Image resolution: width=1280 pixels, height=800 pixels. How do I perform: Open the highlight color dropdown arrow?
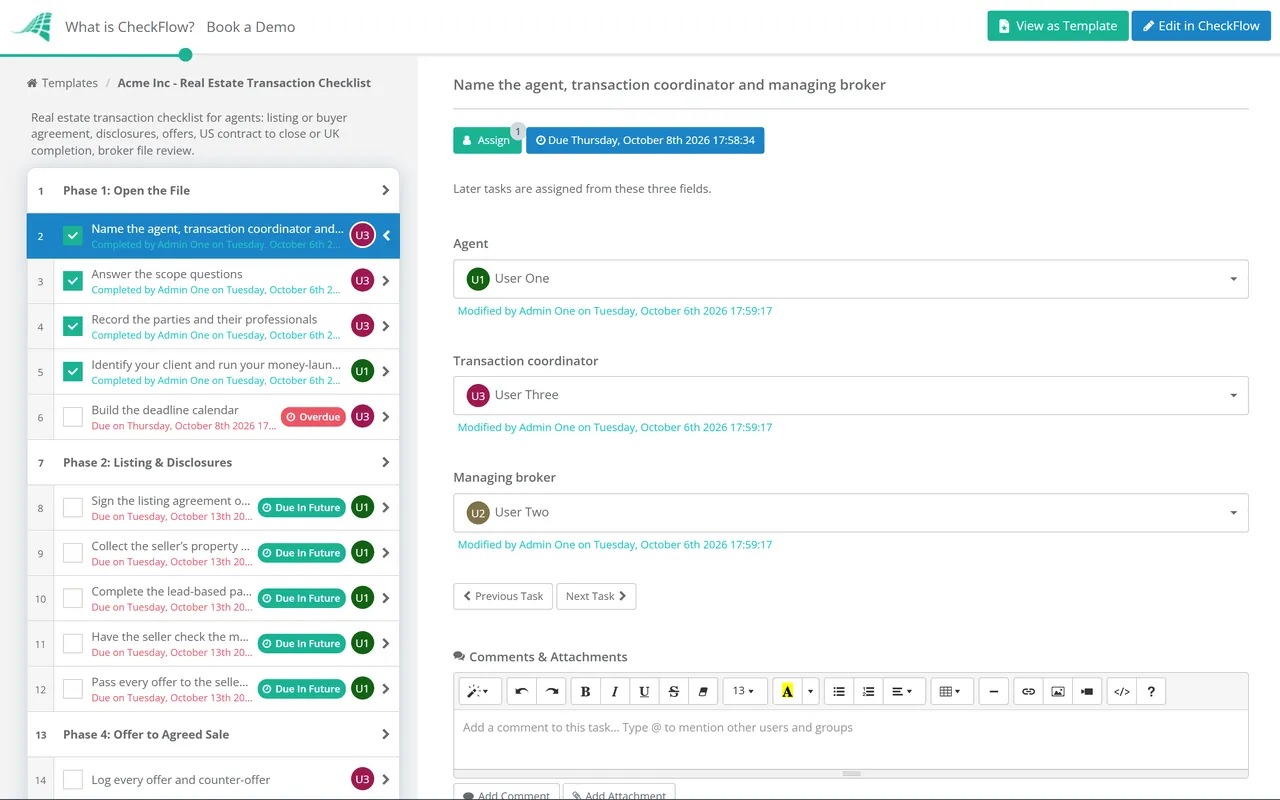811,691
